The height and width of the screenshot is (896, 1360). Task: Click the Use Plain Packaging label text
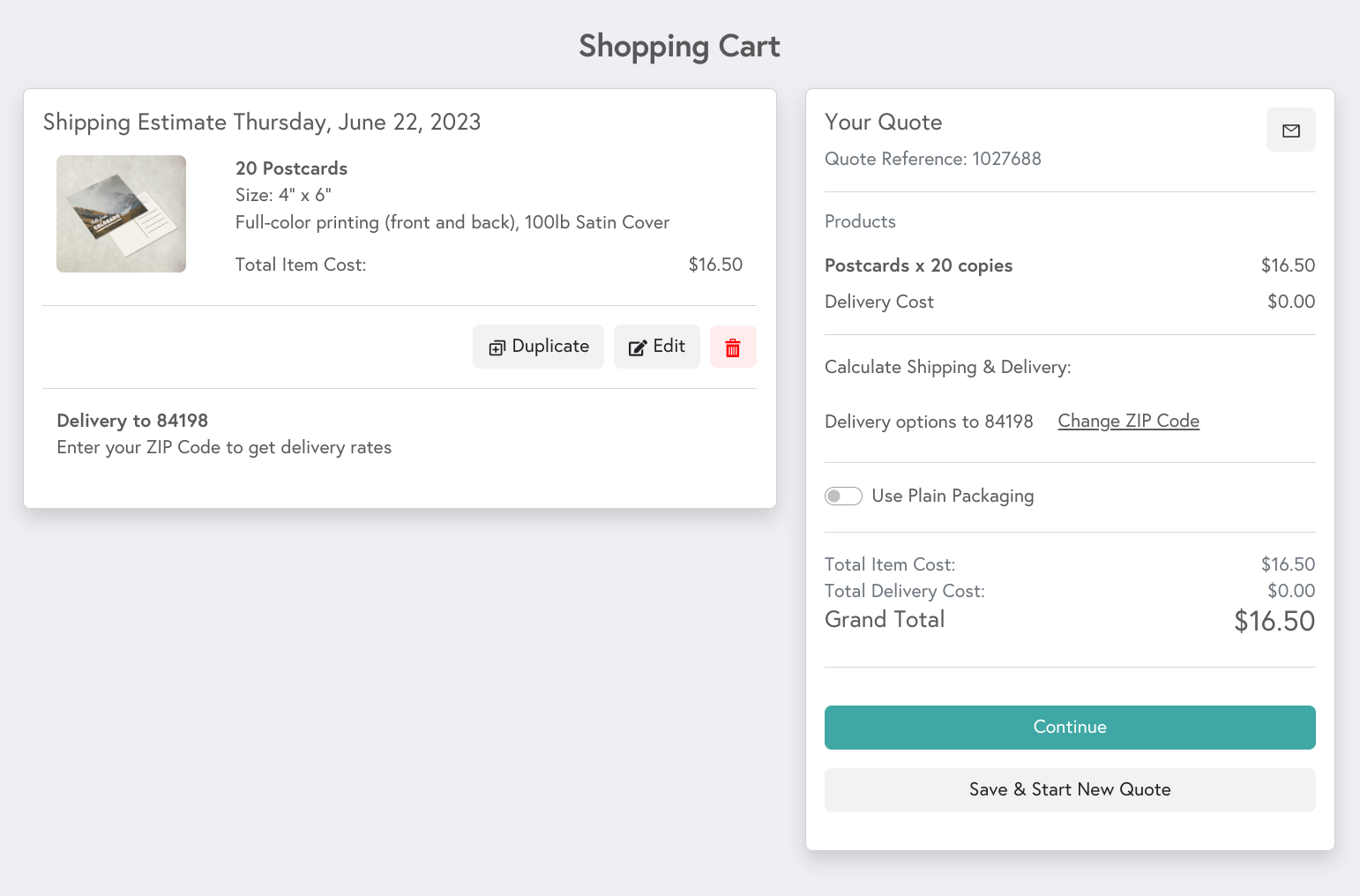pos(953,496)
